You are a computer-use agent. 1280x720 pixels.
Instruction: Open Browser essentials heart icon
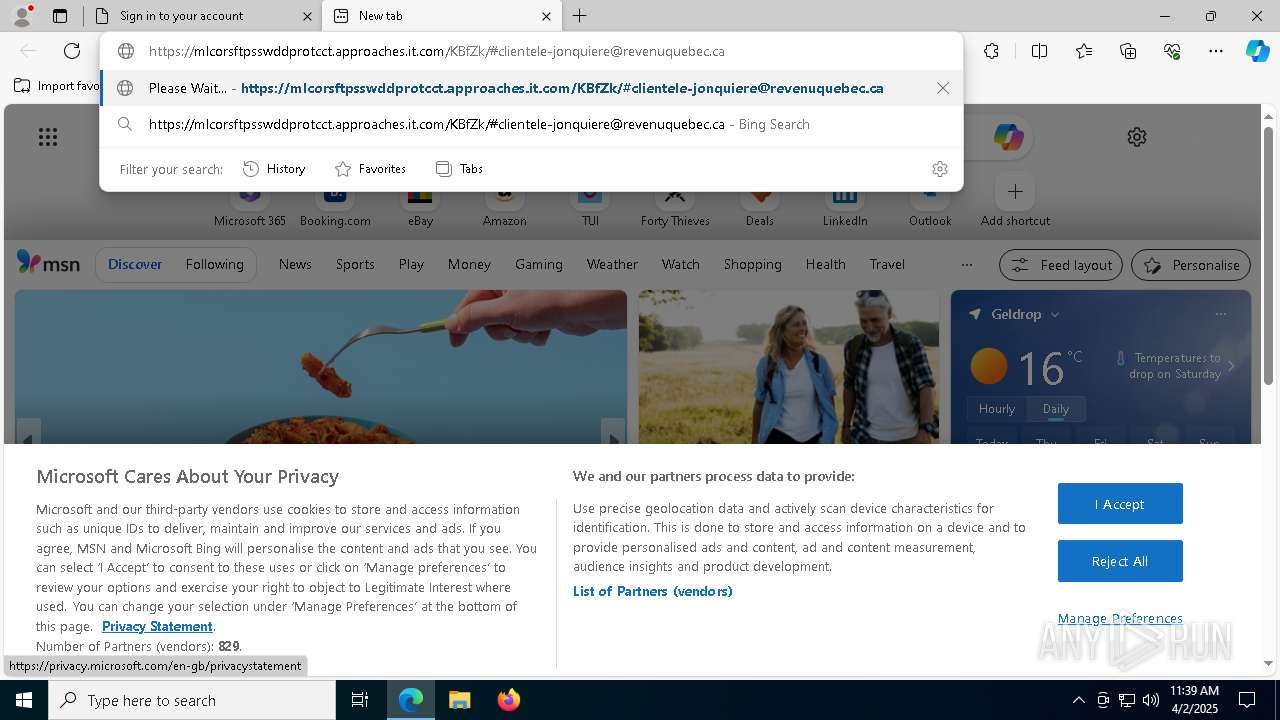(x=1172, y=51)
